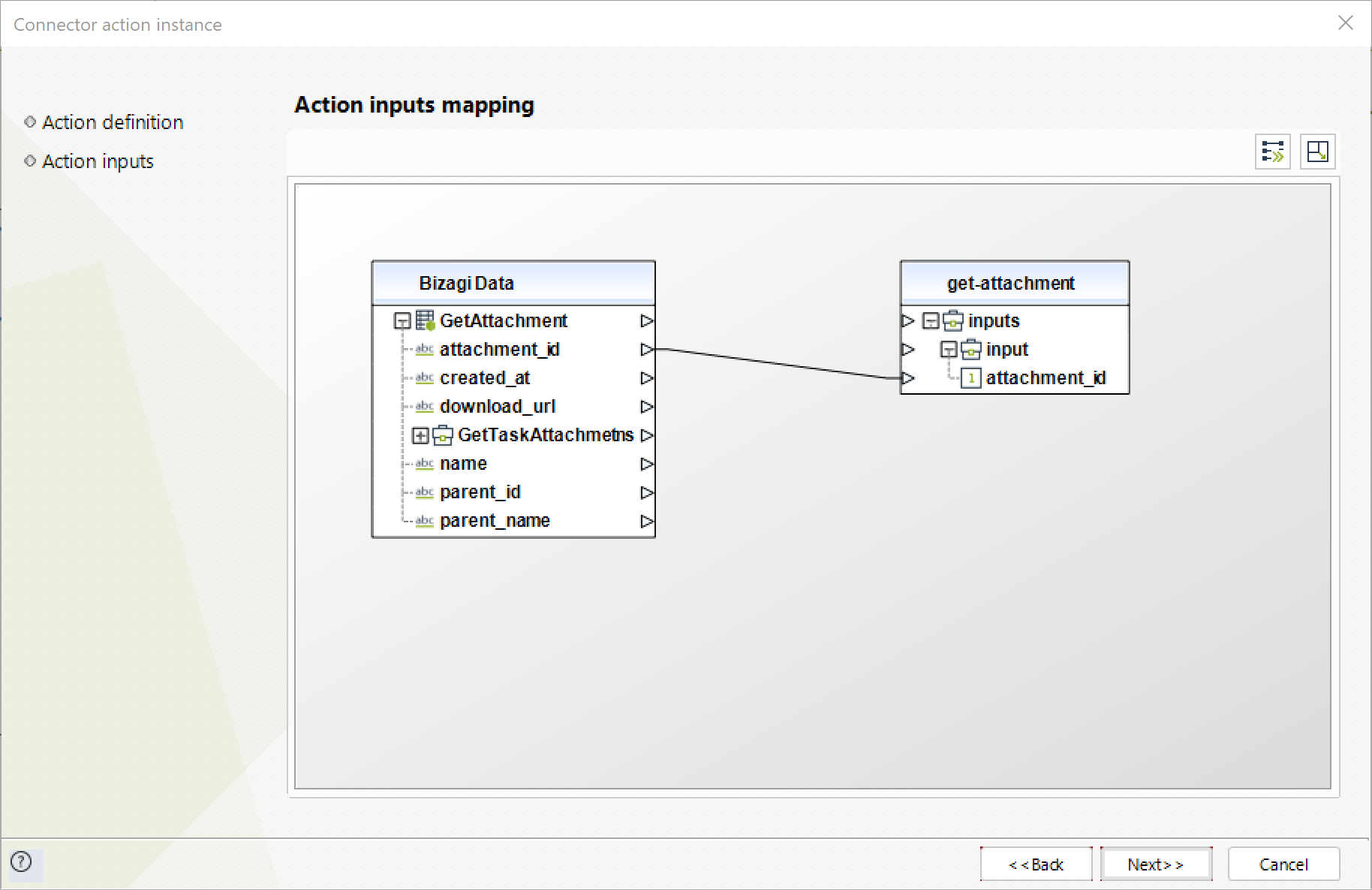Select attachment_id in get-attachment box
The width and height of the screenshot is (1372, 890).
coord(1046,378)
